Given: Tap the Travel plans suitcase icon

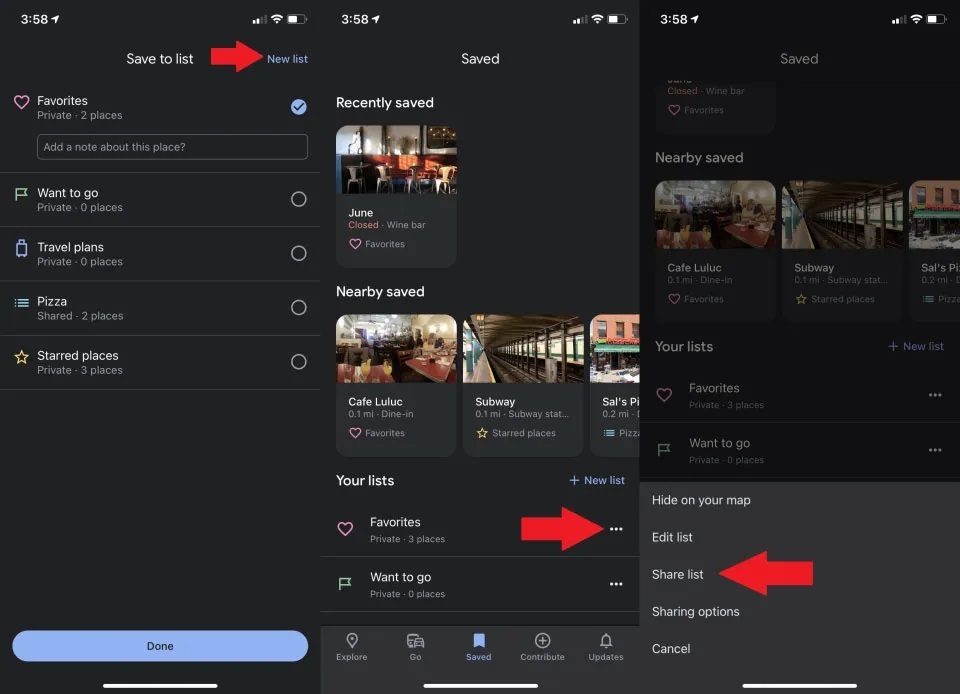Looking at the screenshot, I should coord(22,249).
